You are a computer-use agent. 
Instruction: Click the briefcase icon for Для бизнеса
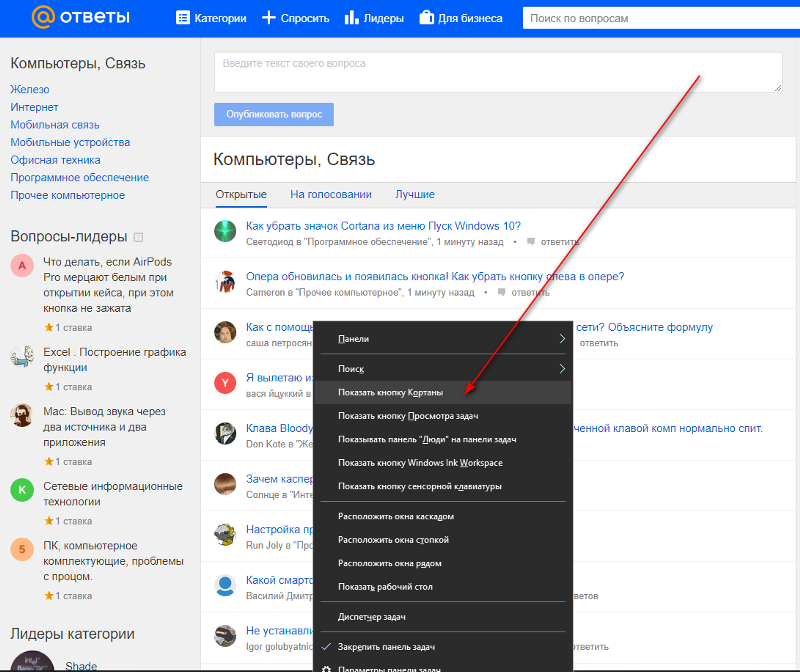point(427,18)
